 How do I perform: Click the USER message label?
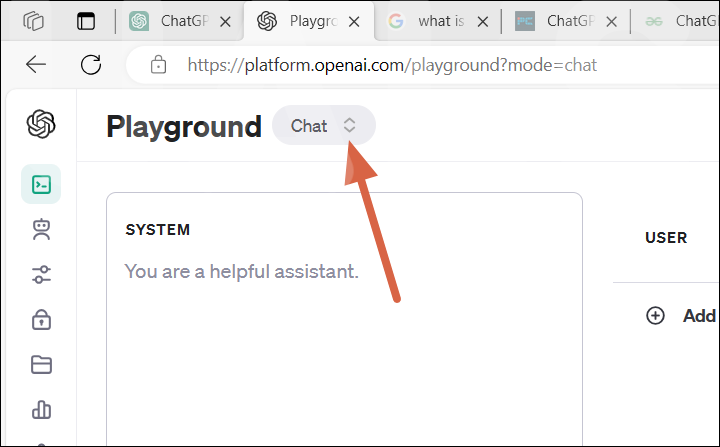pos(666,238)
